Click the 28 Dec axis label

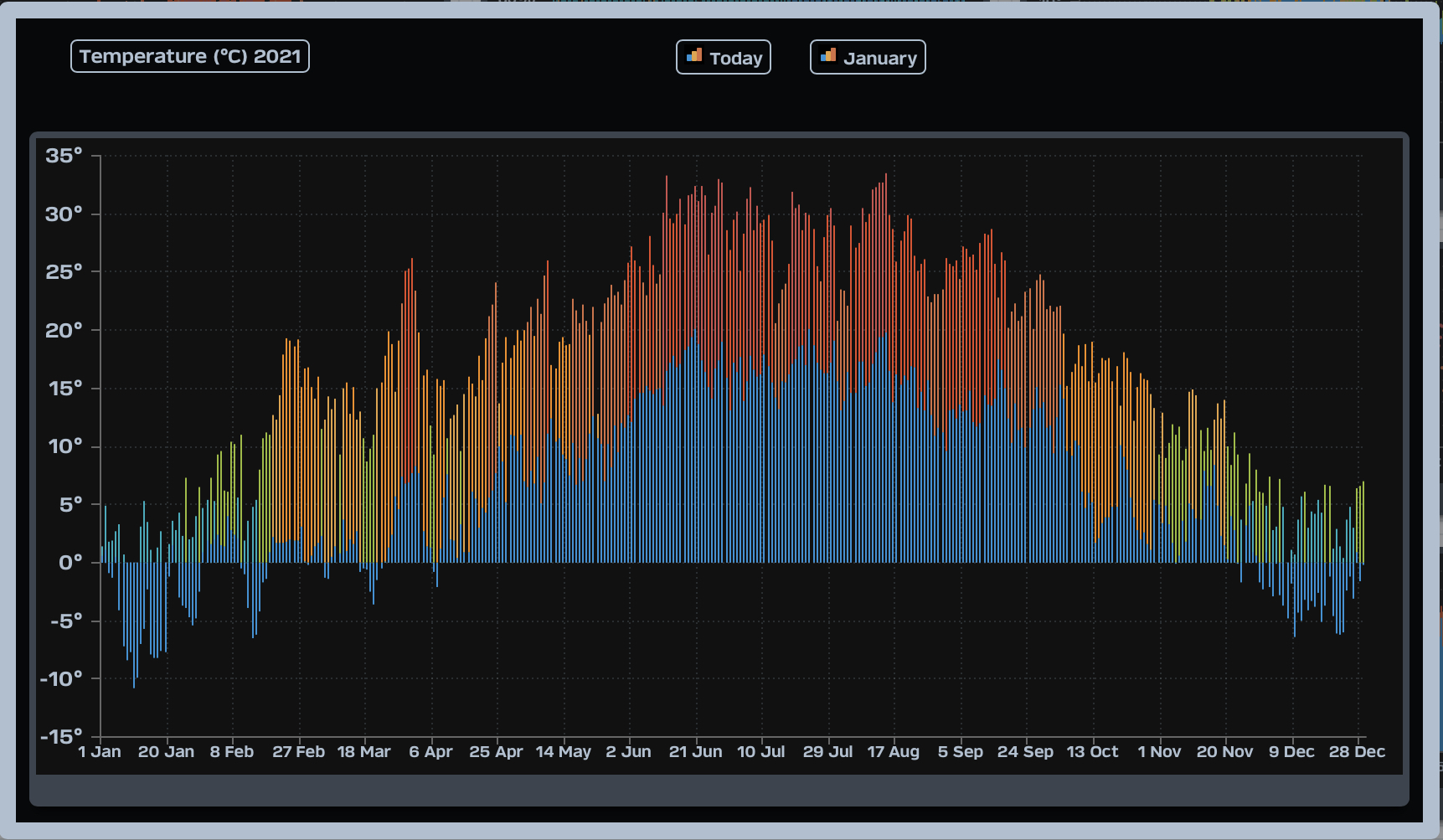coord(1358,751)
